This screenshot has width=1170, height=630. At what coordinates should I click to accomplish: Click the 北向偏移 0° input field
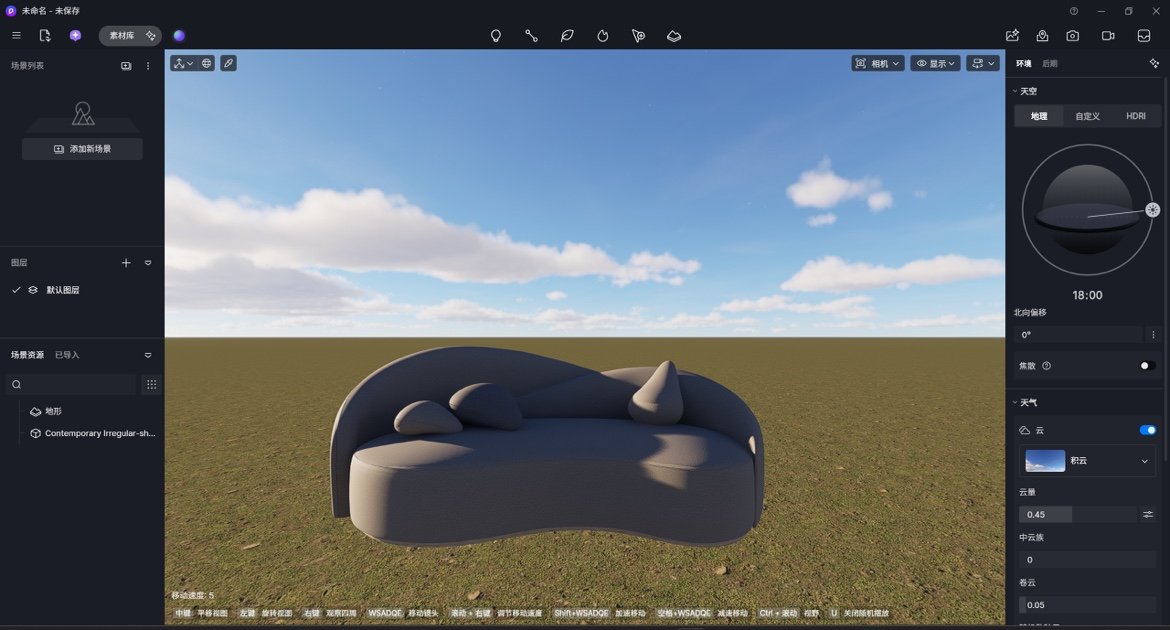tap(1077, 334)
